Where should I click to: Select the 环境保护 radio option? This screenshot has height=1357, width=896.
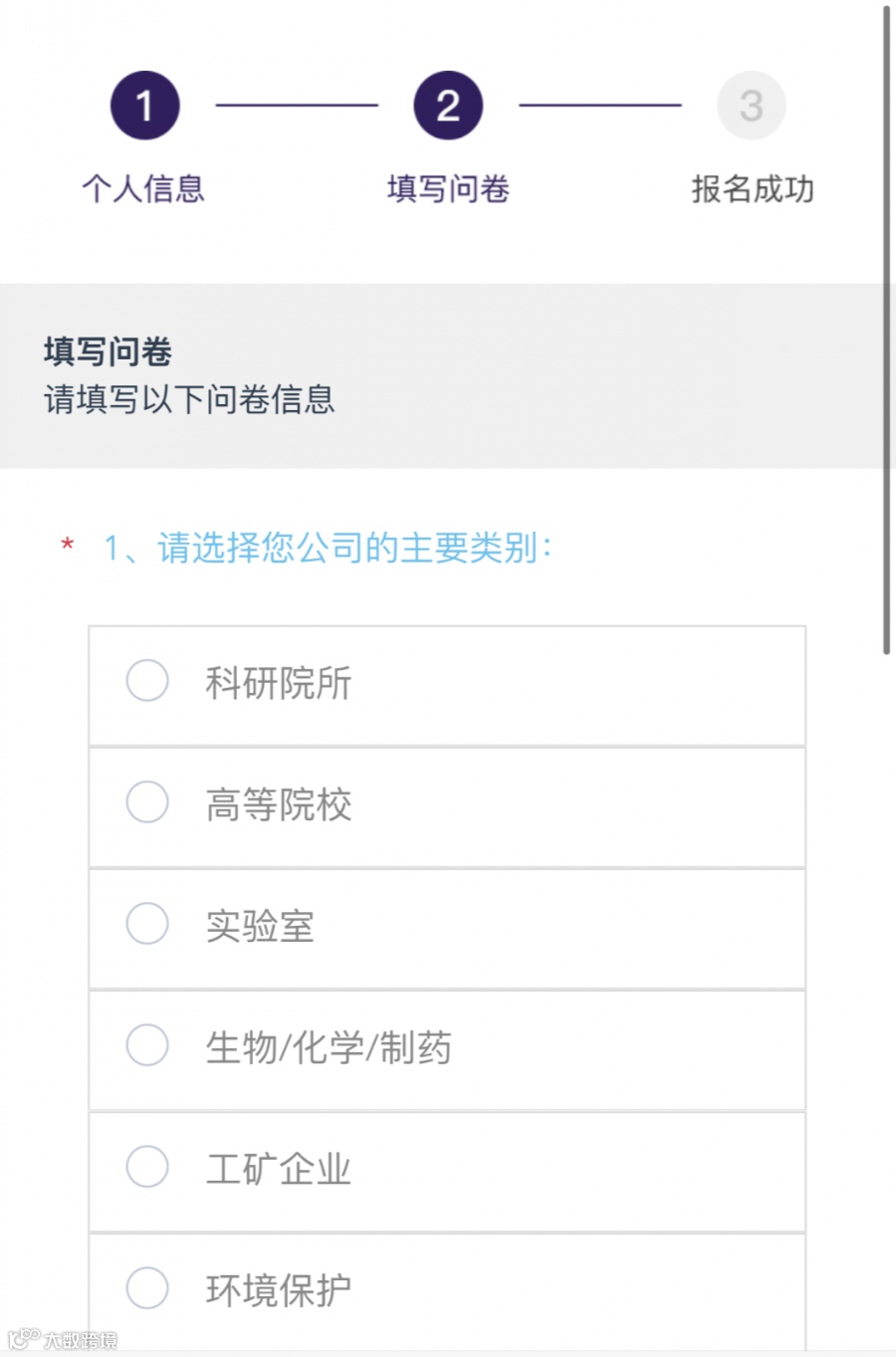[x=147, y=1287]
